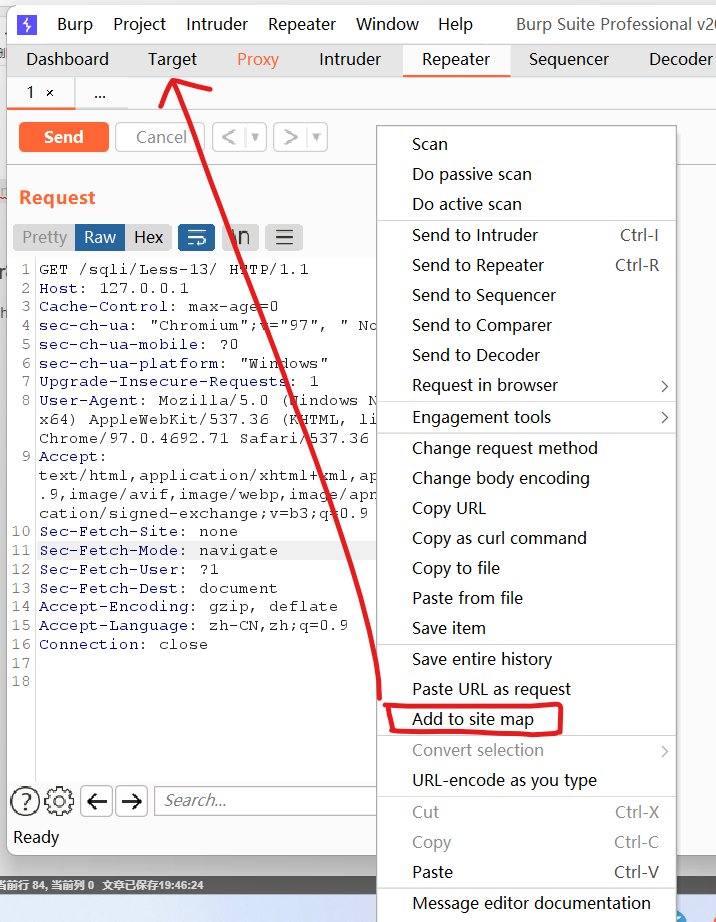Switch to Hex view
This screenshot has height=922, width=716.
click(x=148, y=237)
